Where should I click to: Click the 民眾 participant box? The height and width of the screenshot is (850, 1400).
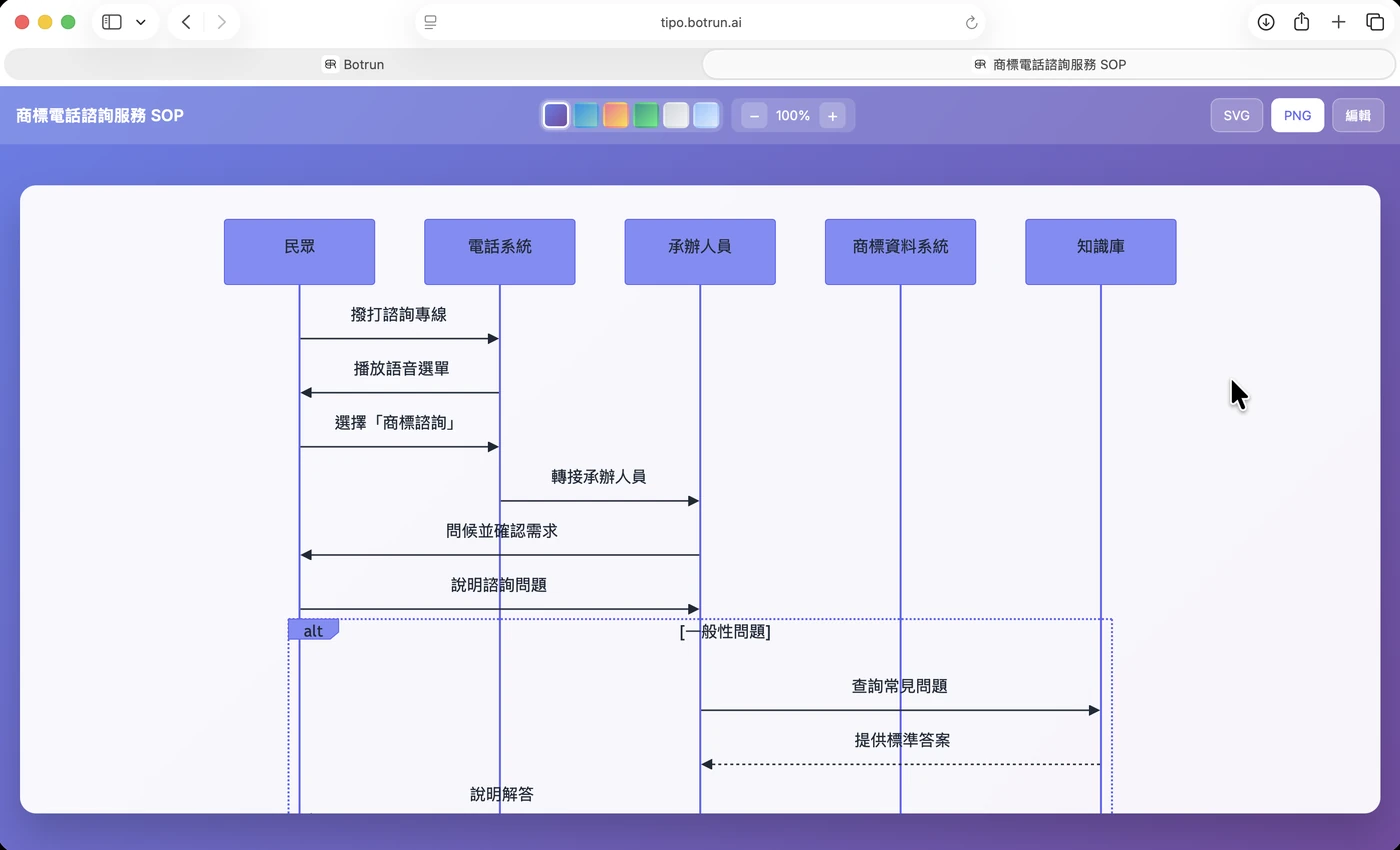[299, 252]
